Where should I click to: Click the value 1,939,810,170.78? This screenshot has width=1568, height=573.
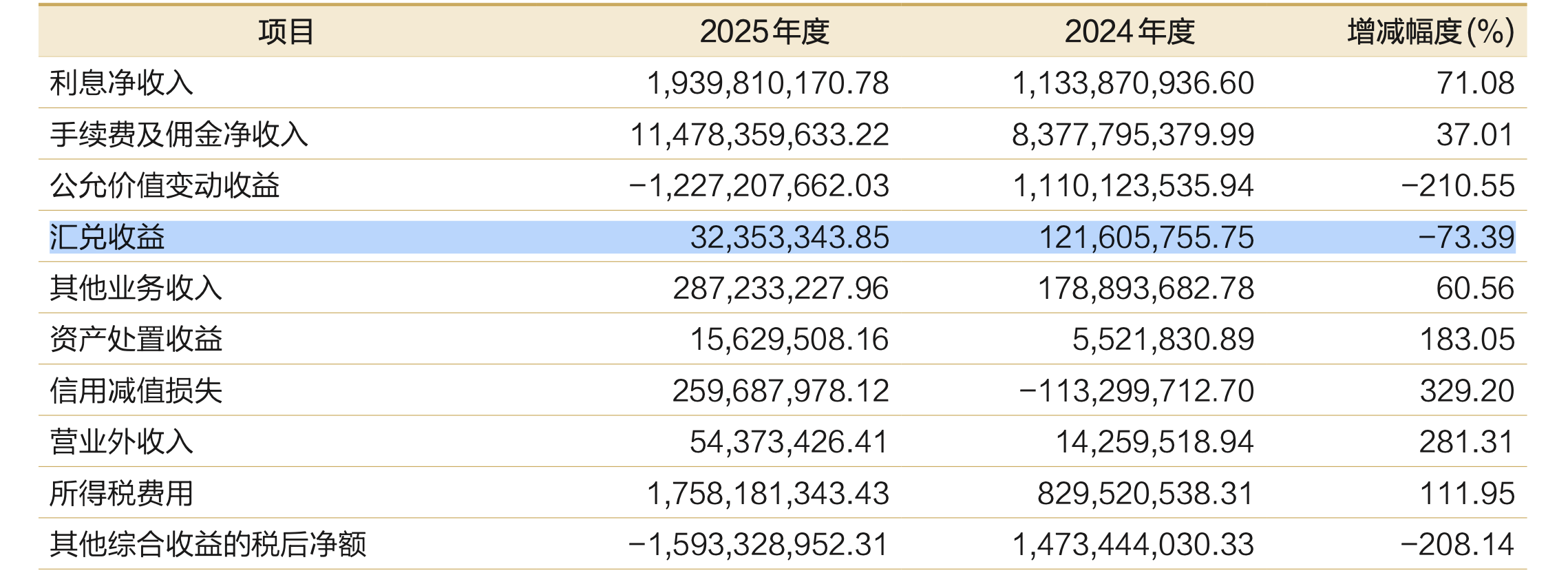tap(767, 83)
